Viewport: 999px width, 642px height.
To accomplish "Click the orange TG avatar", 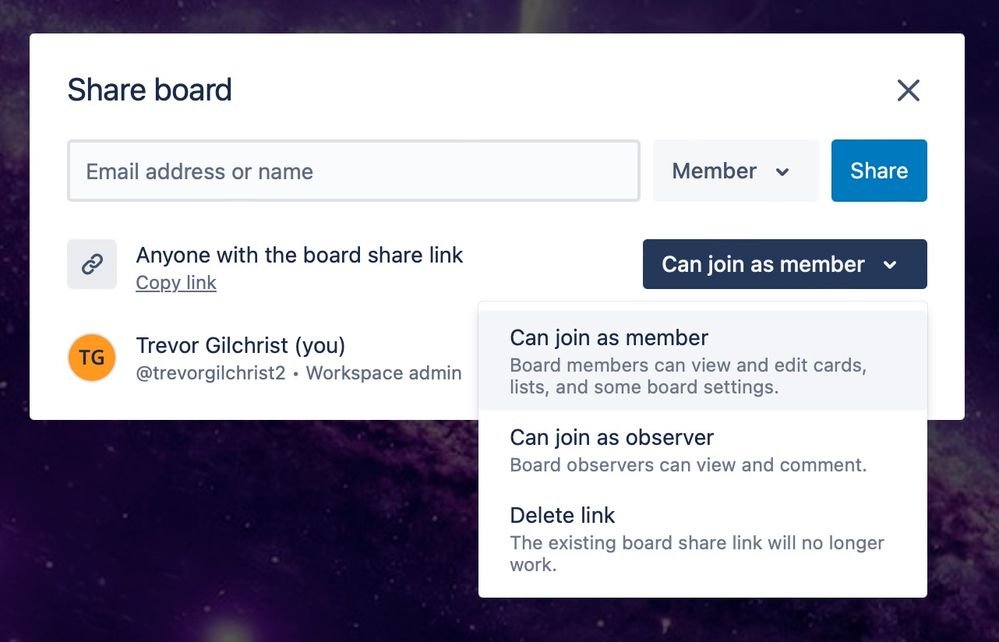I will click(x=92, y=357).
